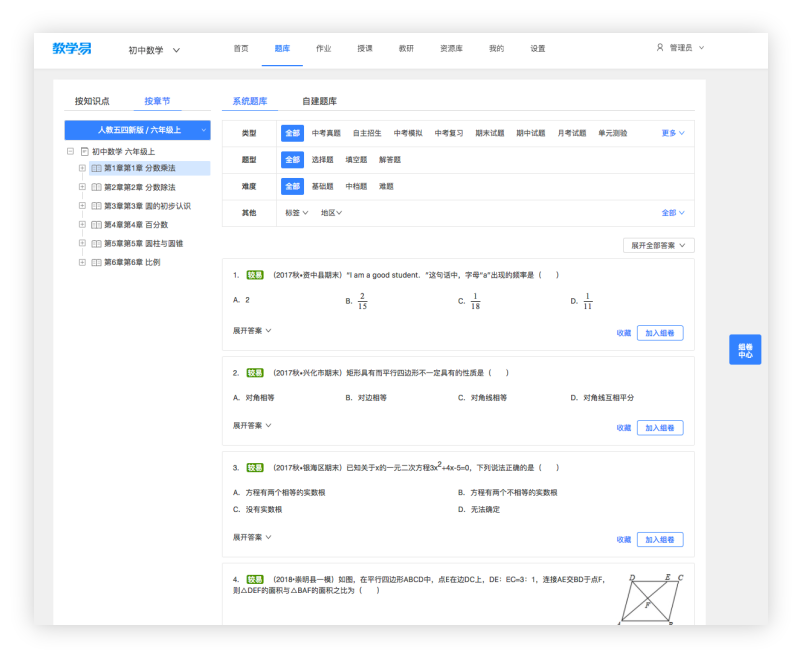Click the textbook icon beside 第5章 圆柱与圆锥
This screenshot has height=660, width=802.
point(96,243)
